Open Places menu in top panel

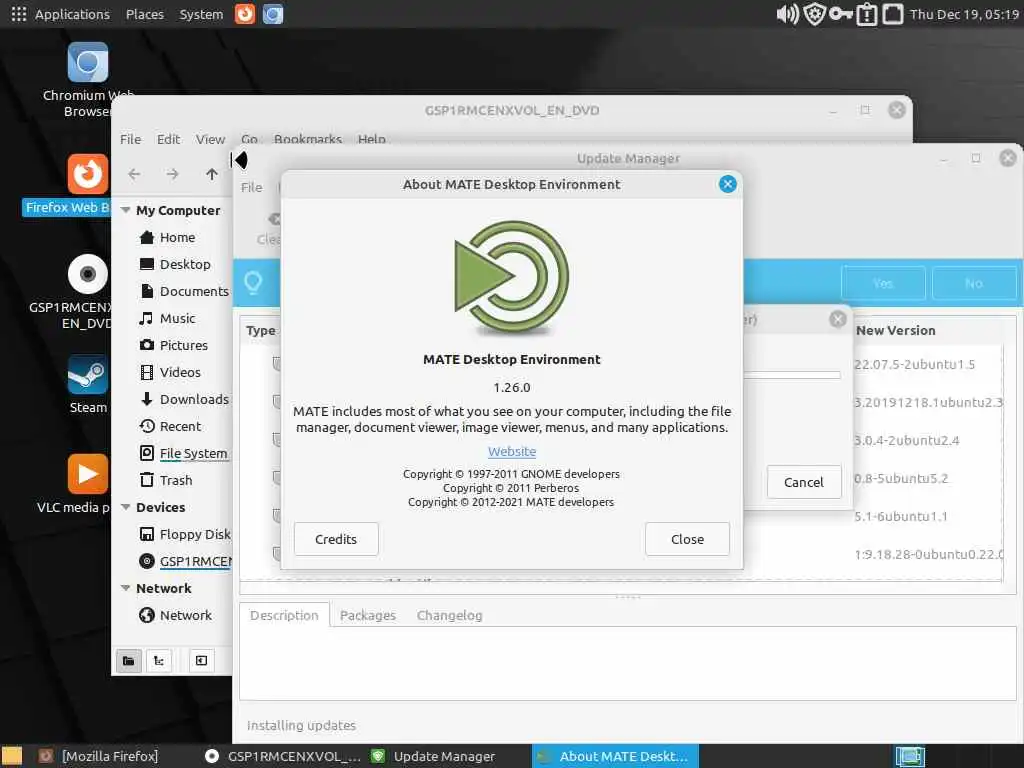pyautogui.click(x=144, y=14)
